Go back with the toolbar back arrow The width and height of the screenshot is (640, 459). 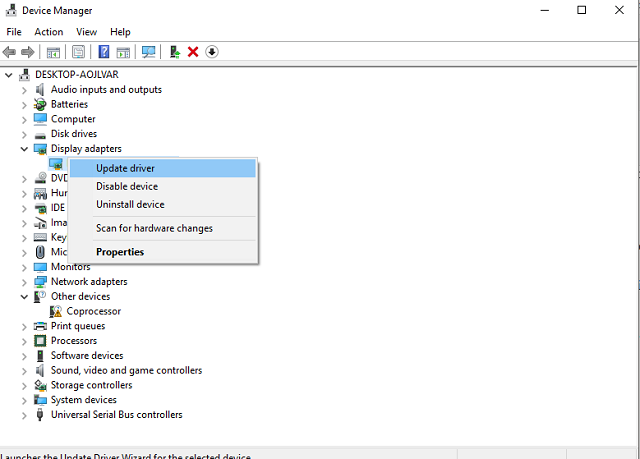tap(9, 52)
